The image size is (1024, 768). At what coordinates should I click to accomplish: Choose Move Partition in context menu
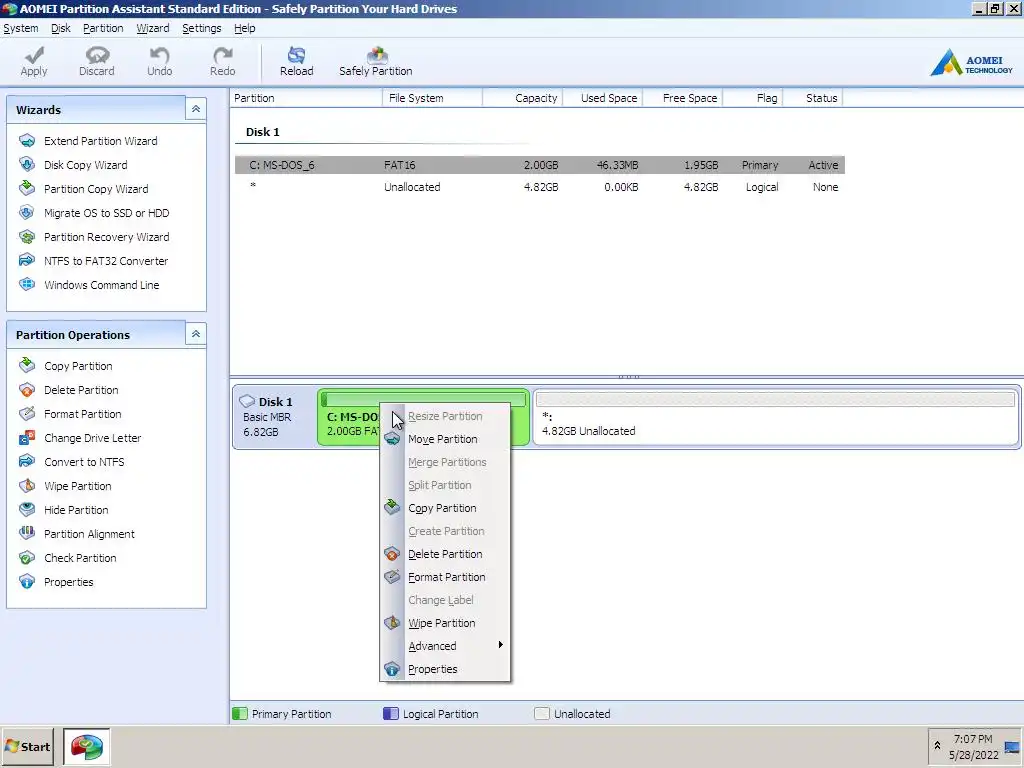pyautogui.click(x=445, y=439)
